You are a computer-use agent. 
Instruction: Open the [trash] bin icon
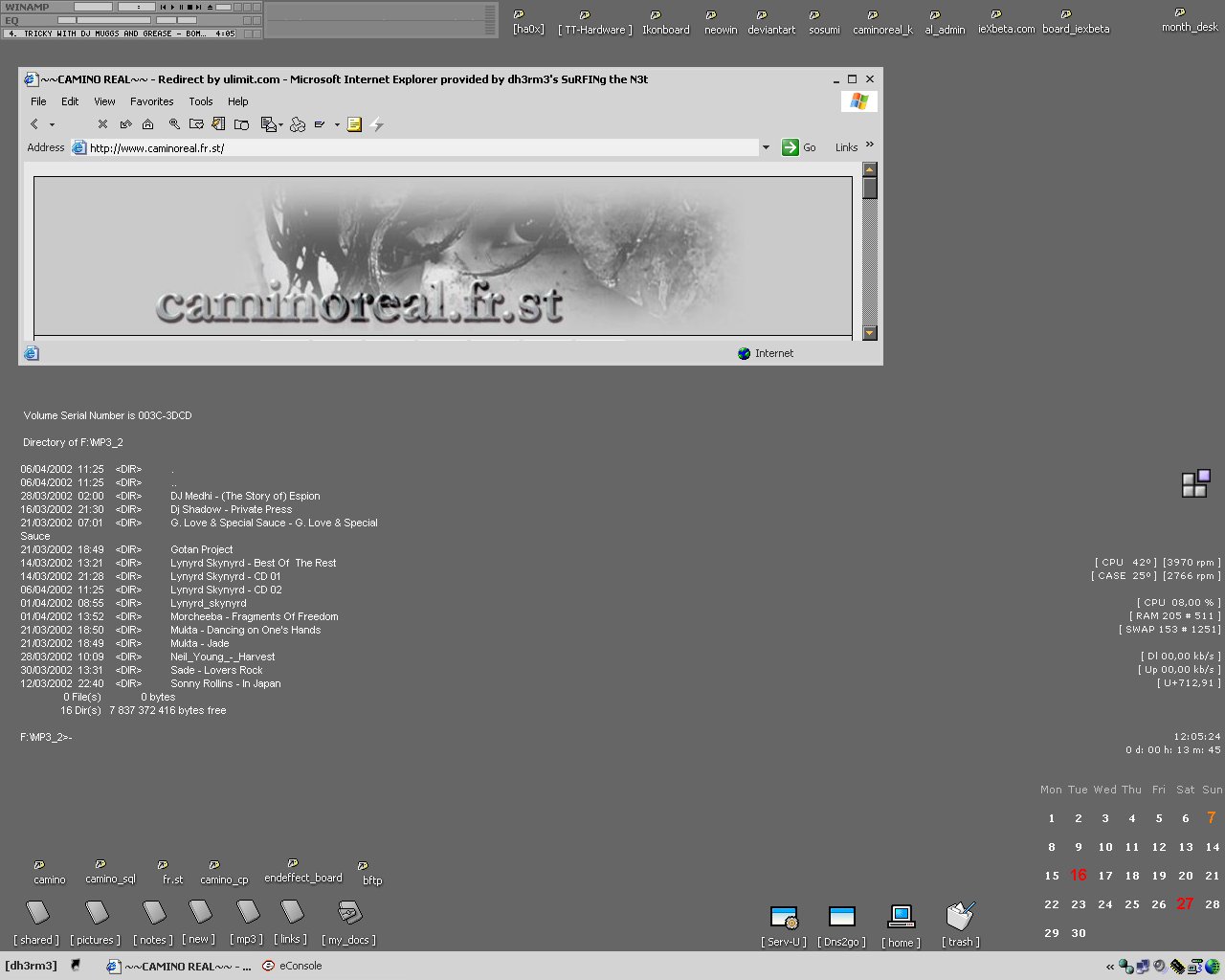(960, 924)
